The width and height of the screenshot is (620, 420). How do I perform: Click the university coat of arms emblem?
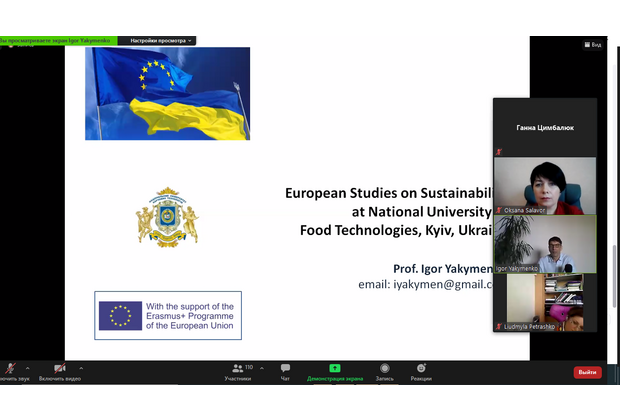pyautogui.click(x=167, y=217)
